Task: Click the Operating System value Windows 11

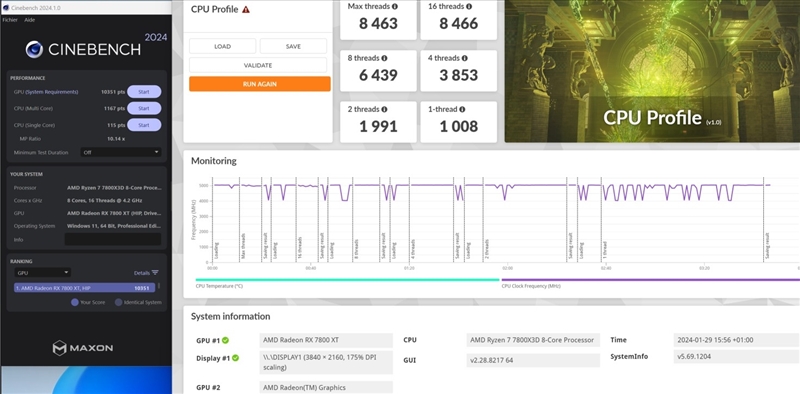Action: [114, 226]
